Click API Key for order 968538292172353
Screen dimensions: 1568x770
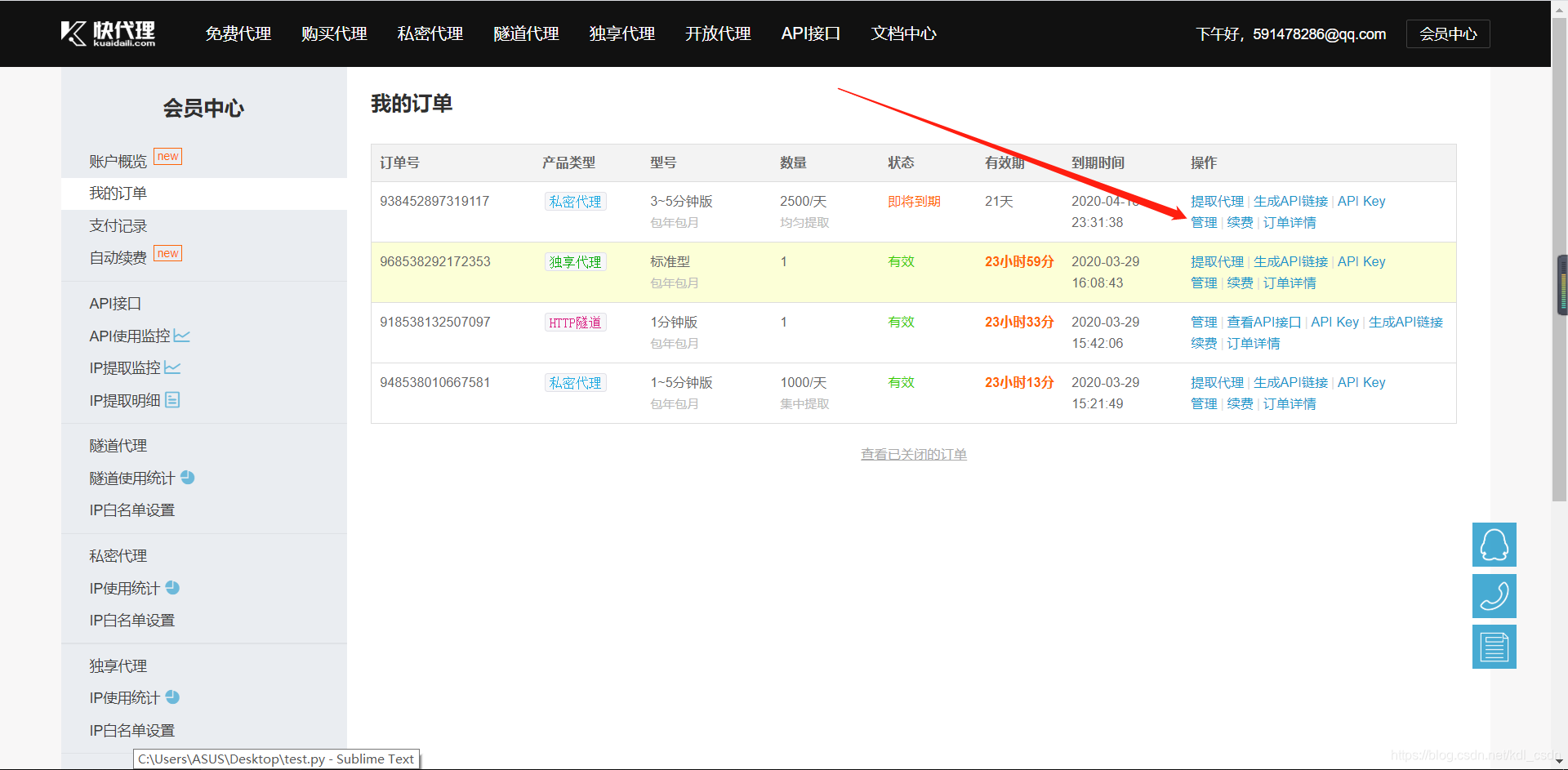(1361, 261)
